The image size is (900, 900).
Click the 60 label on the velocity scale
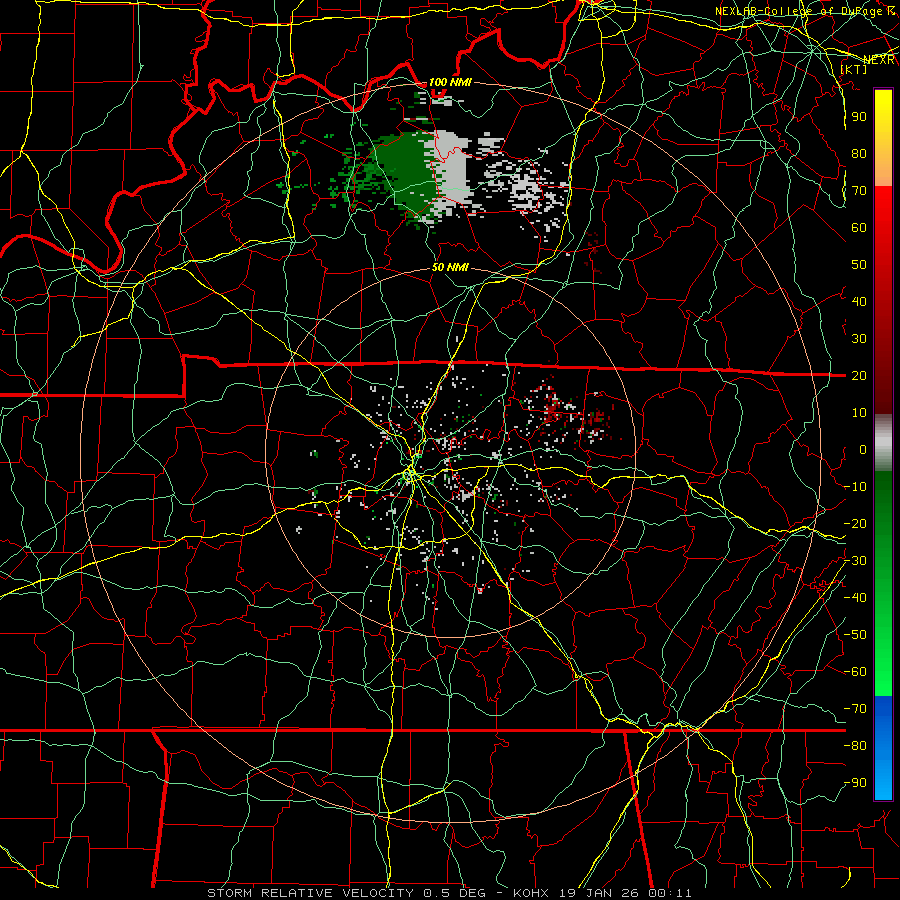click(859, 227)
